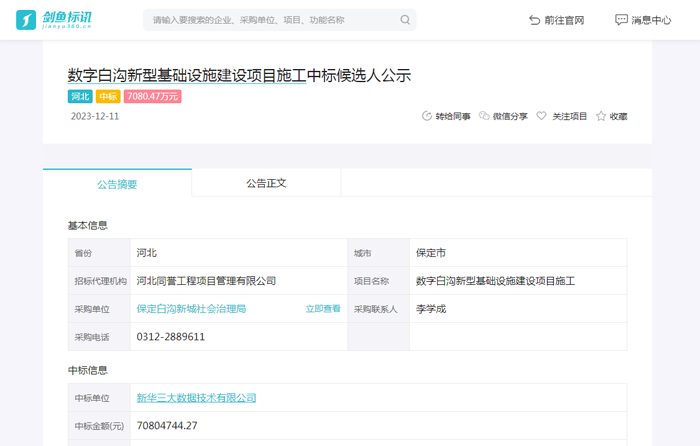Click the 河北 region tag
The height and width of the screenshot is (446, 700).
[x=80, y=97]
